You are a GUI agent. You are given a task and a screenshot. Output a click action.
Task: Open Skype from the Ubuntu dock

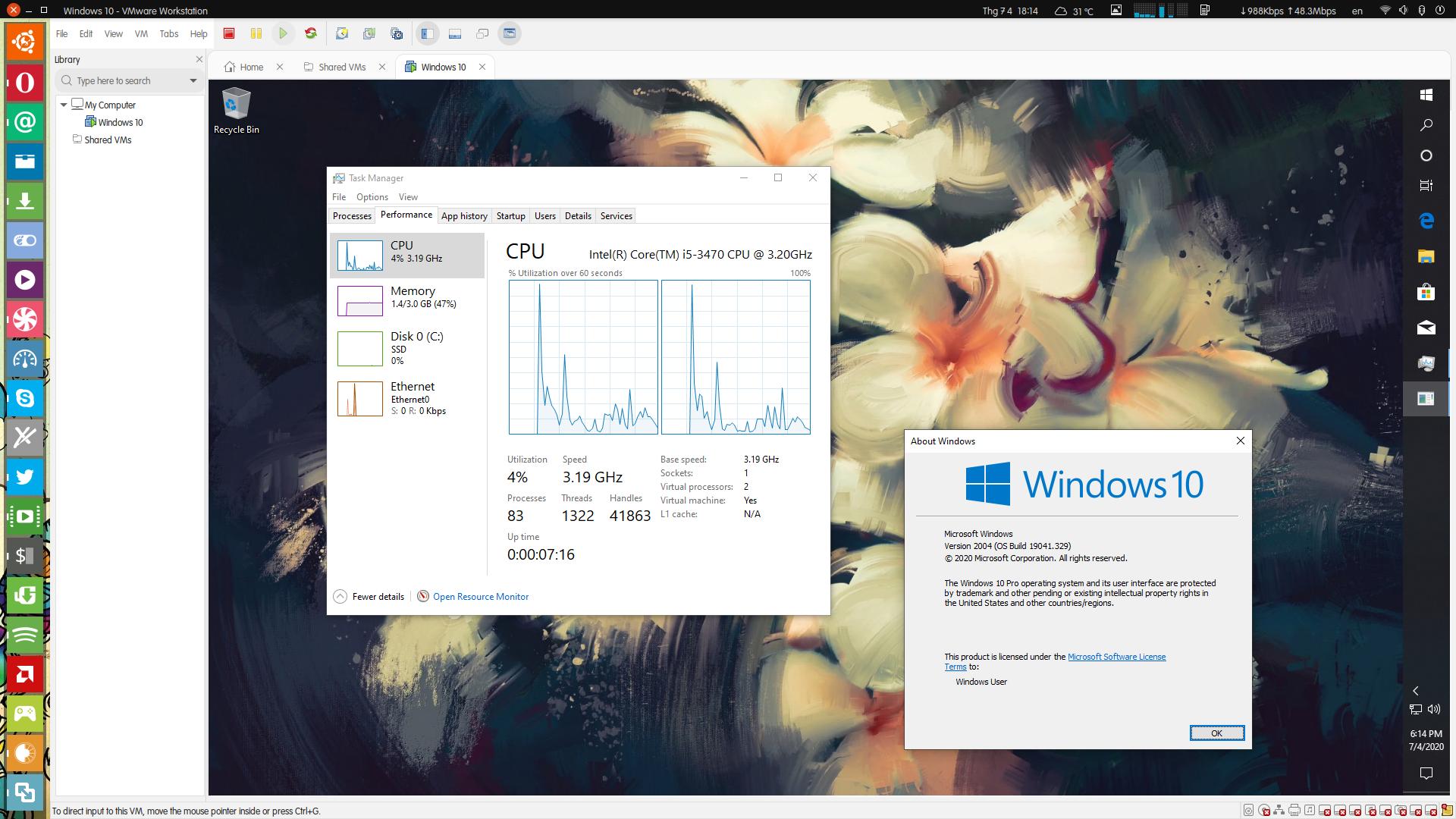click(24, 397)
